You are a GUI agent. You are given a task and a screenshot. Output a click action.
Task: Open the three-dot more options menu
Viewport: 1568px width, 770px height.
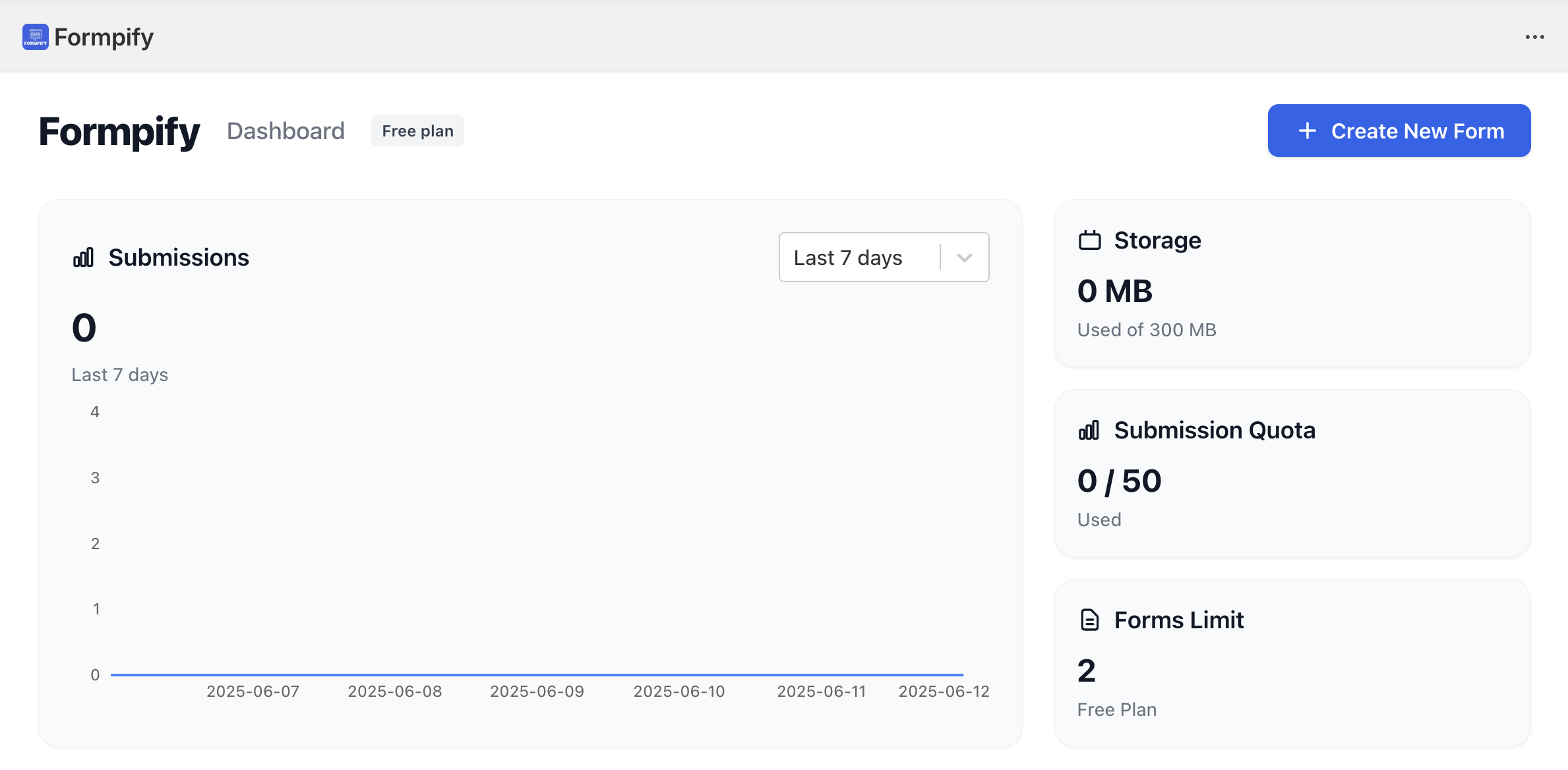pyautogui.click(x=1534, y=37)
